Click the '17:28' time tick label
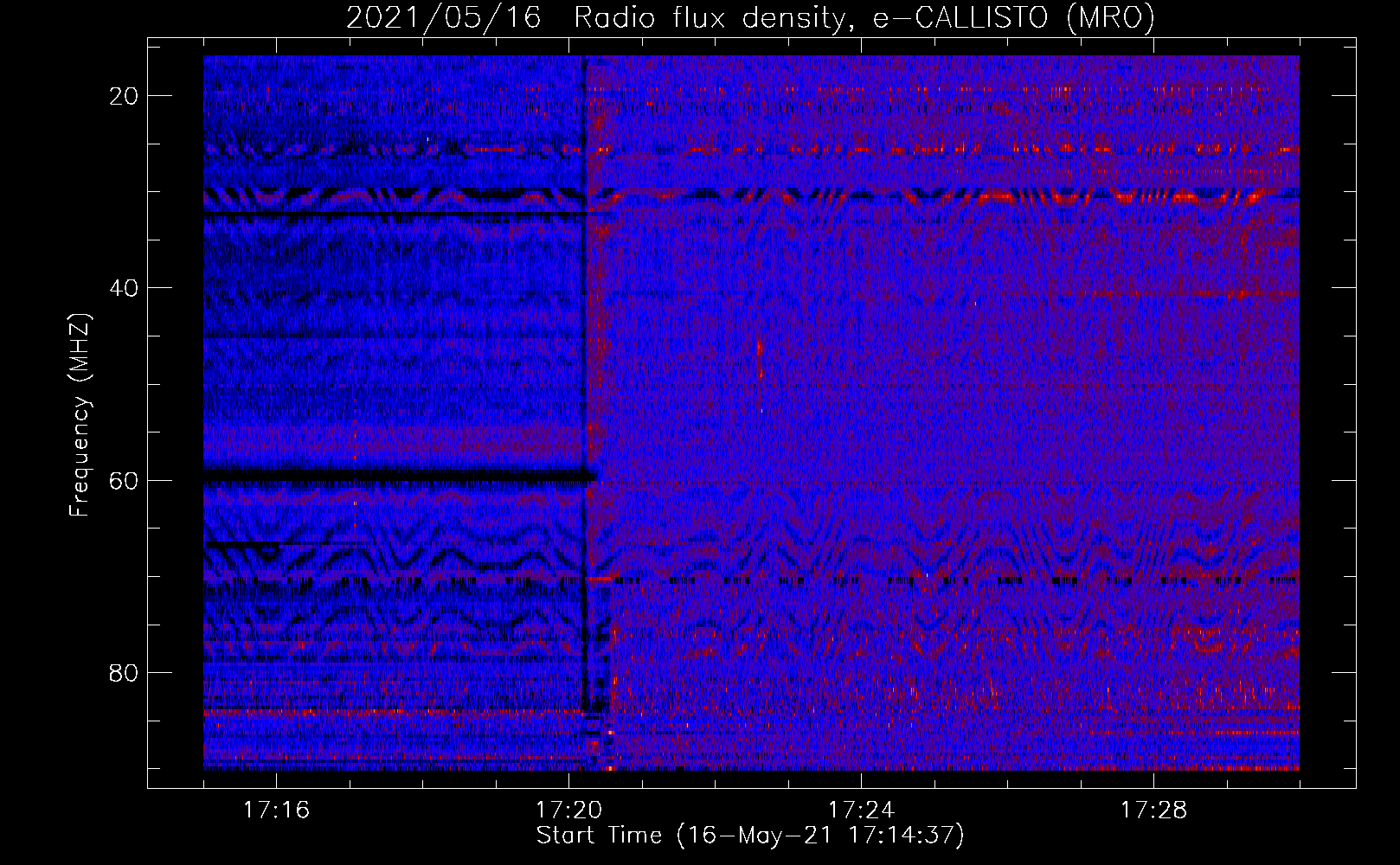 click(1153, 810)
